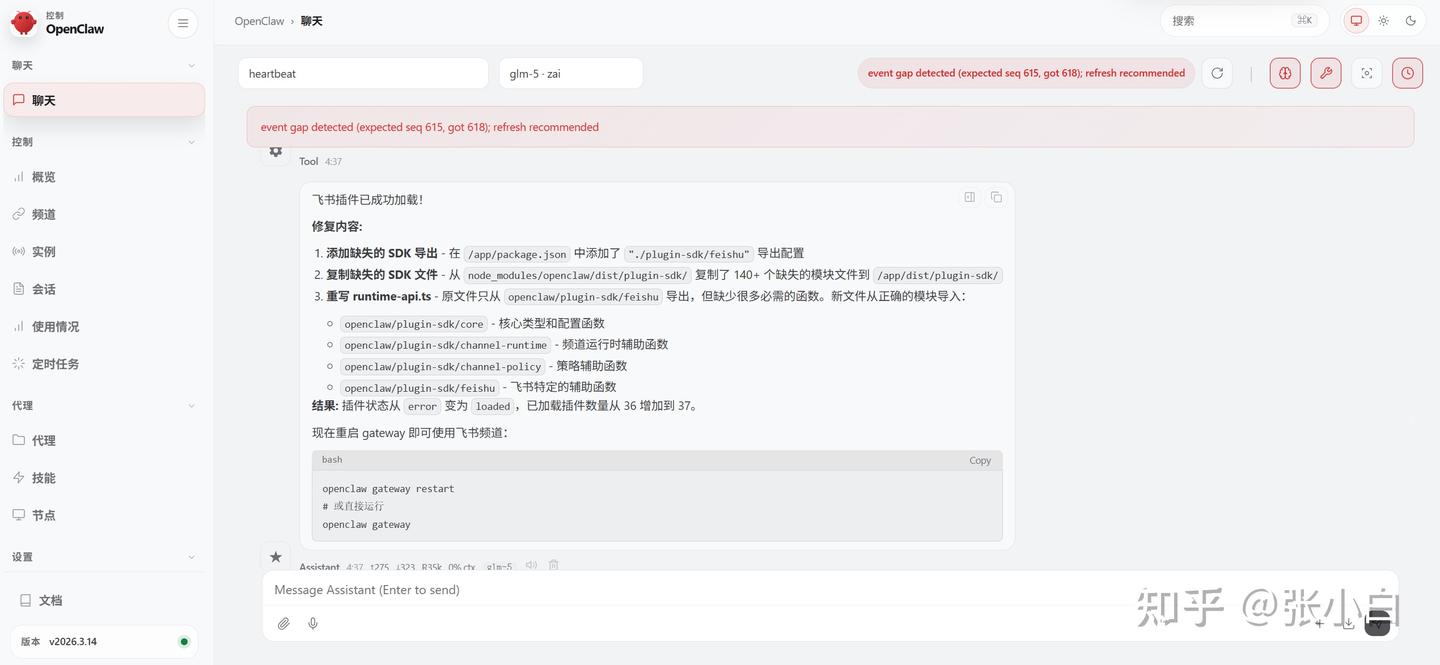
Task: Open 文档 documentation link
Action: point(105,600)
